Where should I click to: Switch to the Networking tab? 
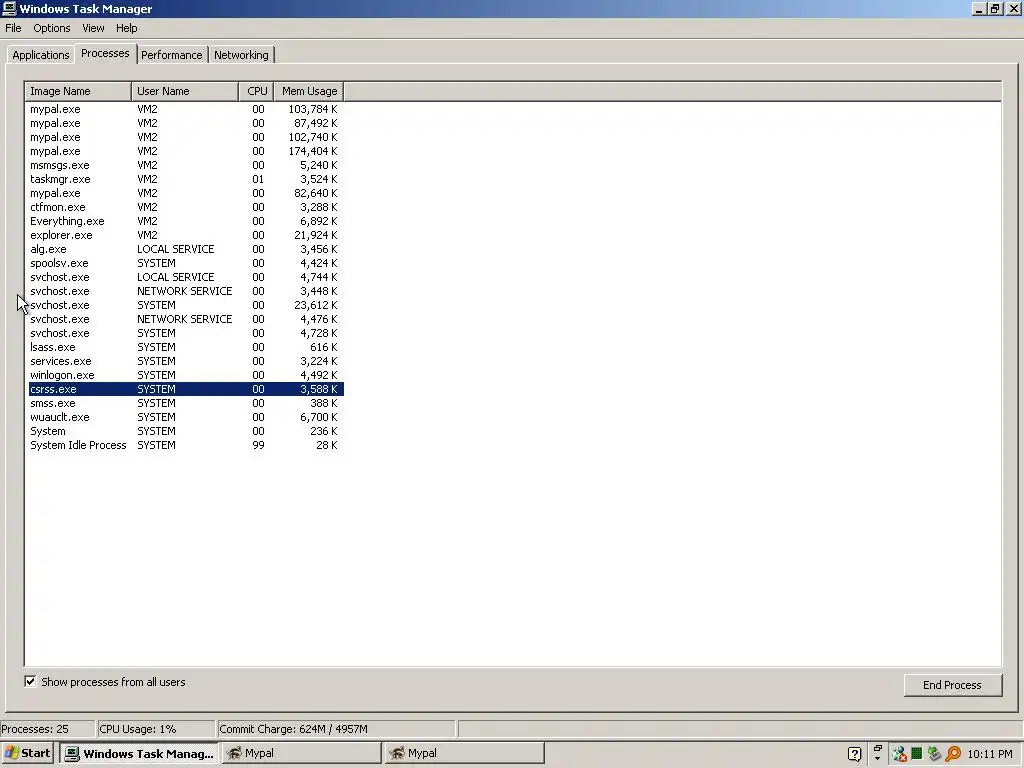(241, 55)
